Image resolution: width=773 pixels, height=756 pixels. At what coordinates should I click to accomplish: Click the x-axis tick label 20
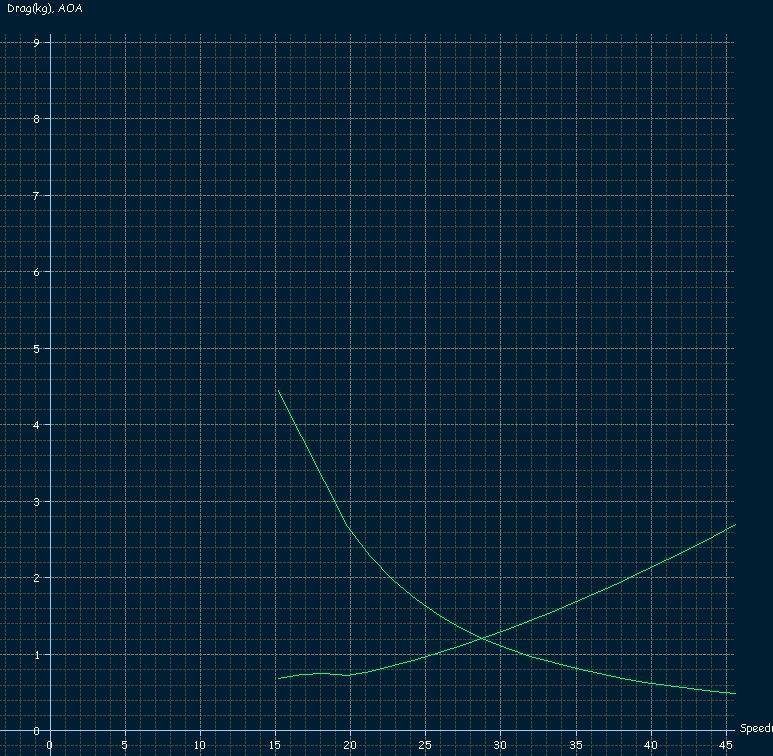[350, 745]
